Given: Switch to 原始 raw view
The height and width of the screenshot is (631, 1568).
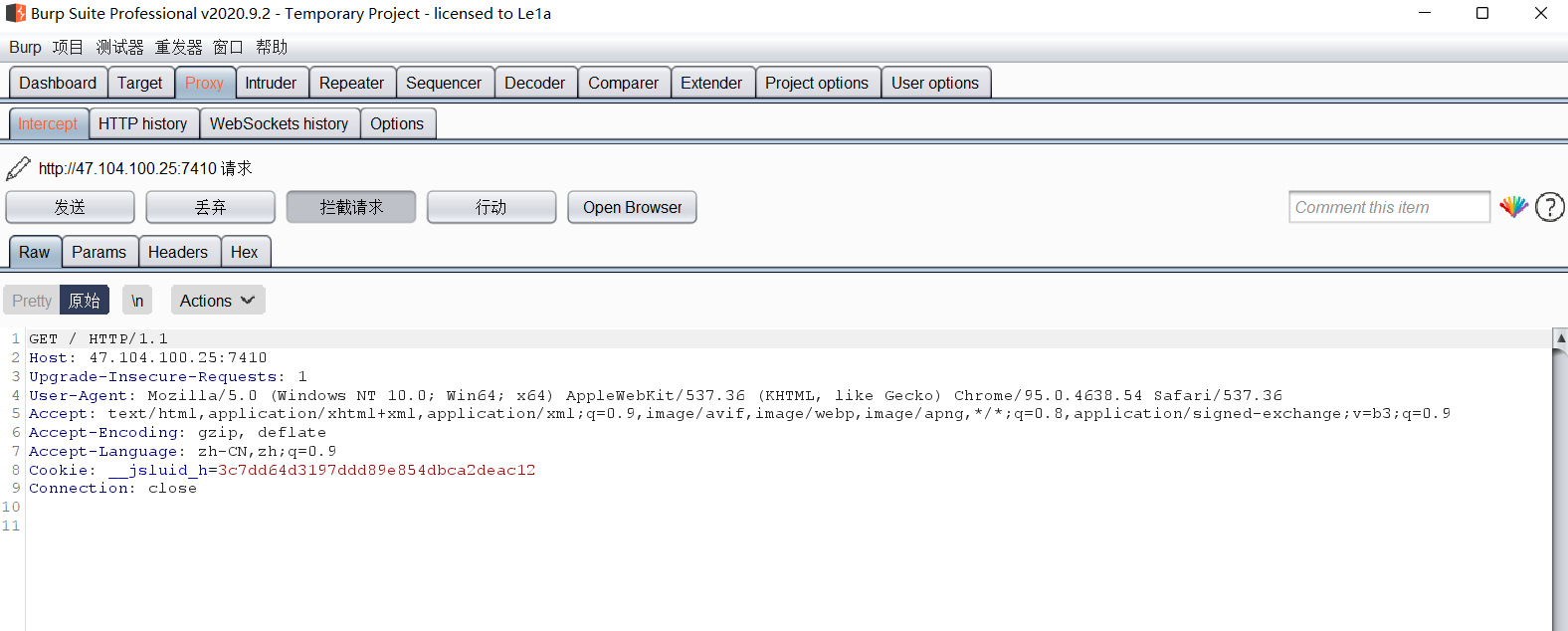Looking at the screenshot, I should click(85, 301).
